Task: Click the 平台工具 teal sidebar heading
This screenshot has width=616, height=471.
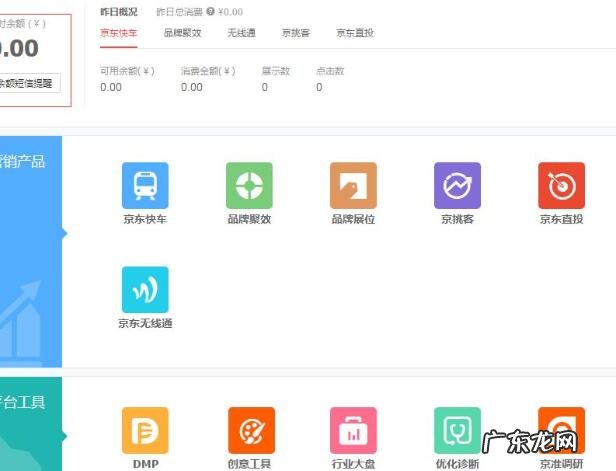Action: (x=22, y=402)
